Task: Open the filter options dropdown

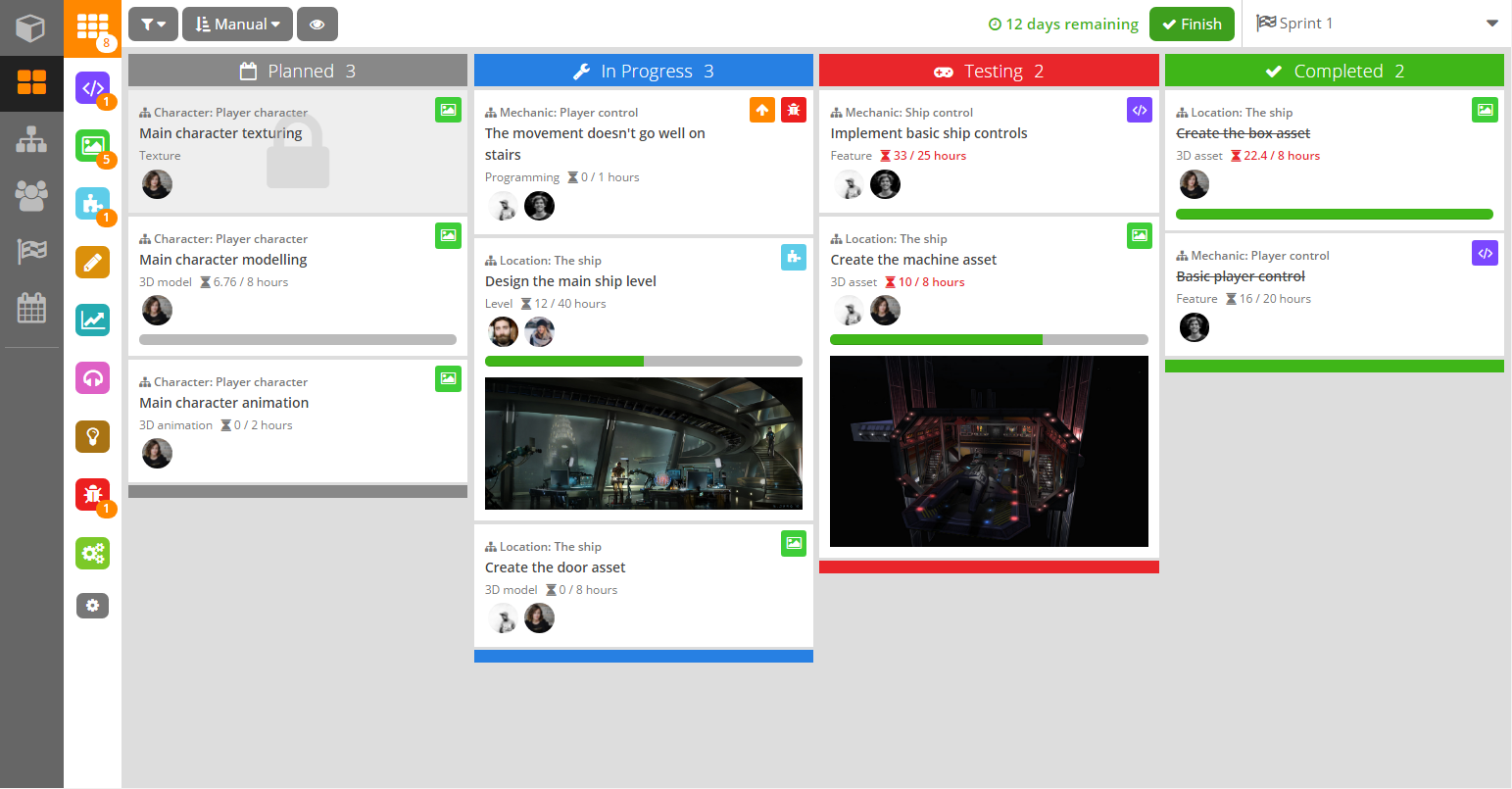Action: tap(153, 24)
